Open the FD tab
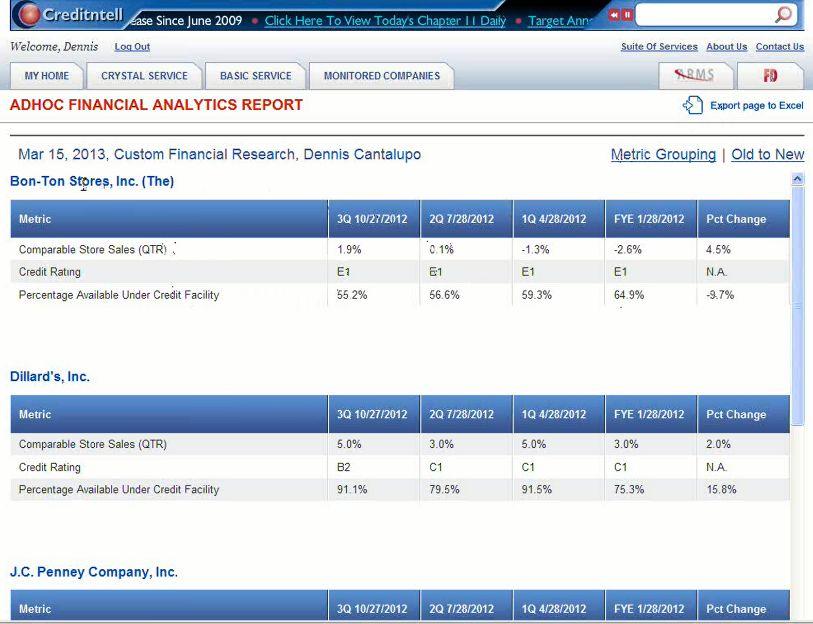 [x=770, y=76]
